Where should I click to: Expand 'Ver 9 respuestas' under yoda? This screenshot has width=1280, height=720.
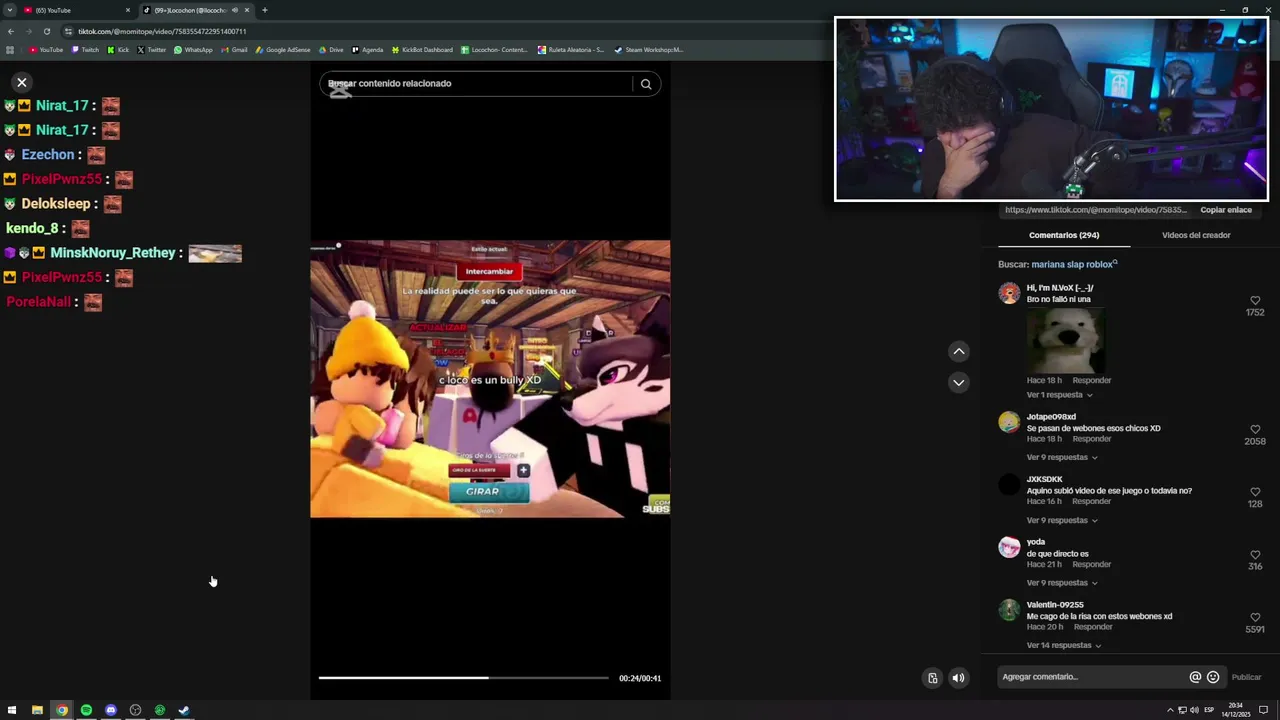click(x=1062, y=583)
